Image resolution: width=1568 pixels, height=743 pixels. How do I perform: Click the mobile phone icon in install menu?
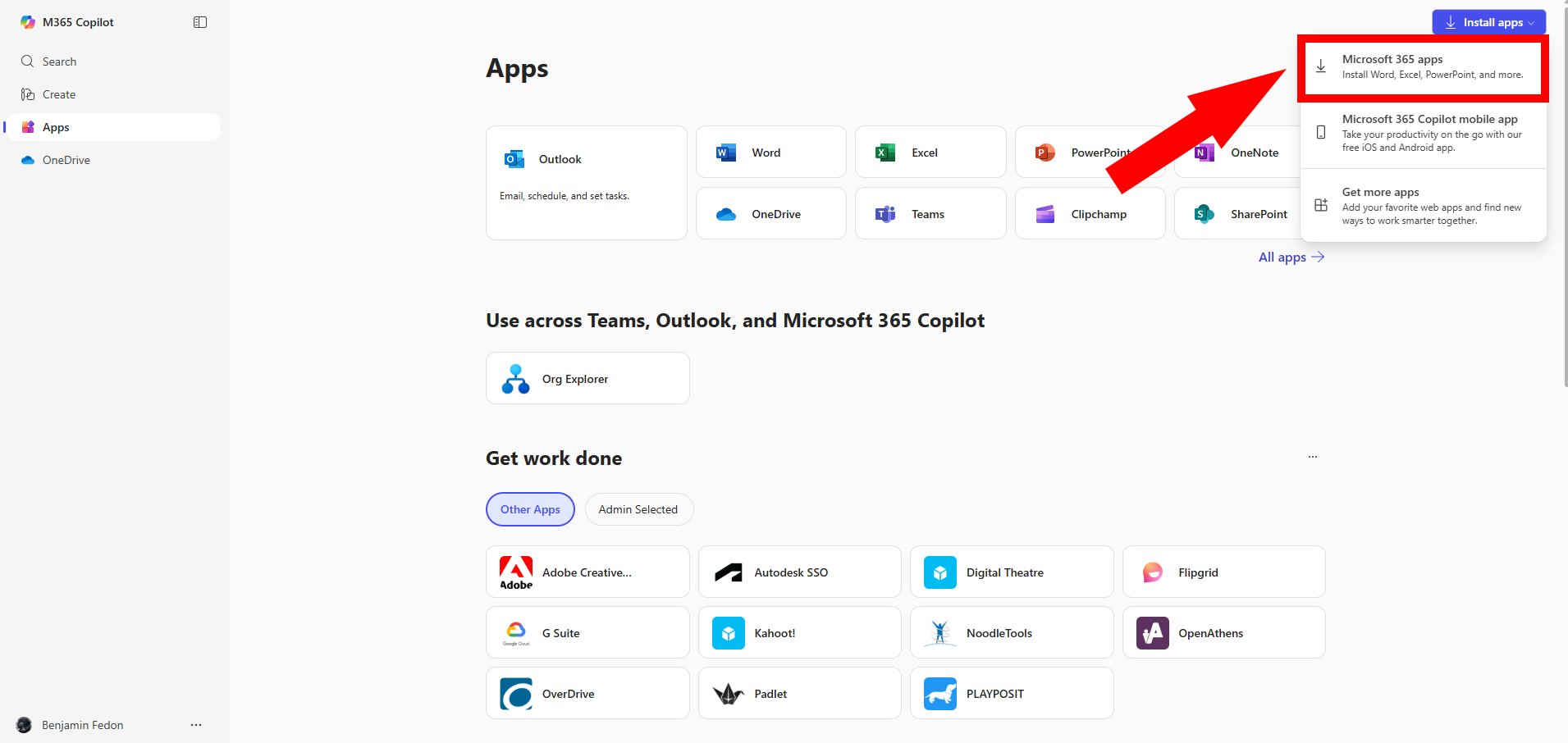point(1321,132)
